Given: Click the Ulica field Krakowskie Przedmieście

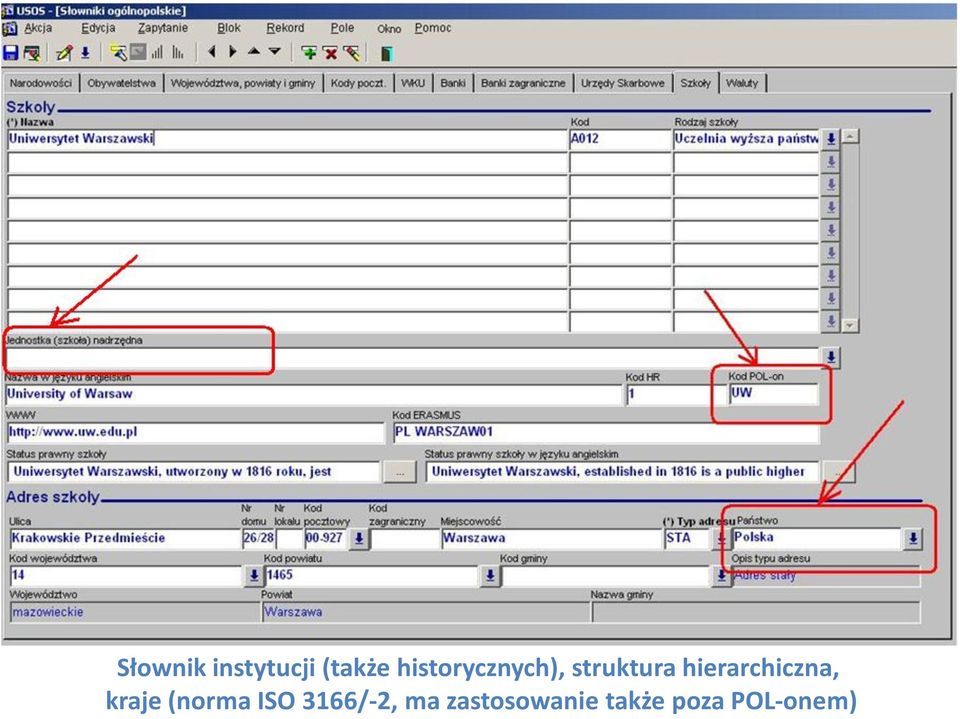Looking at the screenshot, I should click(x=125, y=539).
